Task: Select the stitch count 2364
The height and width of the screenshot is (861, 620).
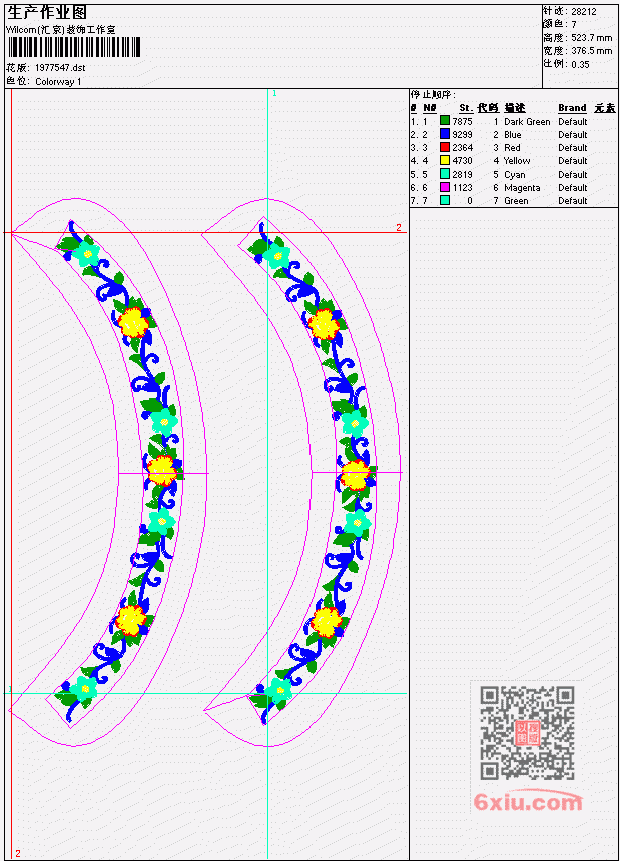Action: point(462,148)
